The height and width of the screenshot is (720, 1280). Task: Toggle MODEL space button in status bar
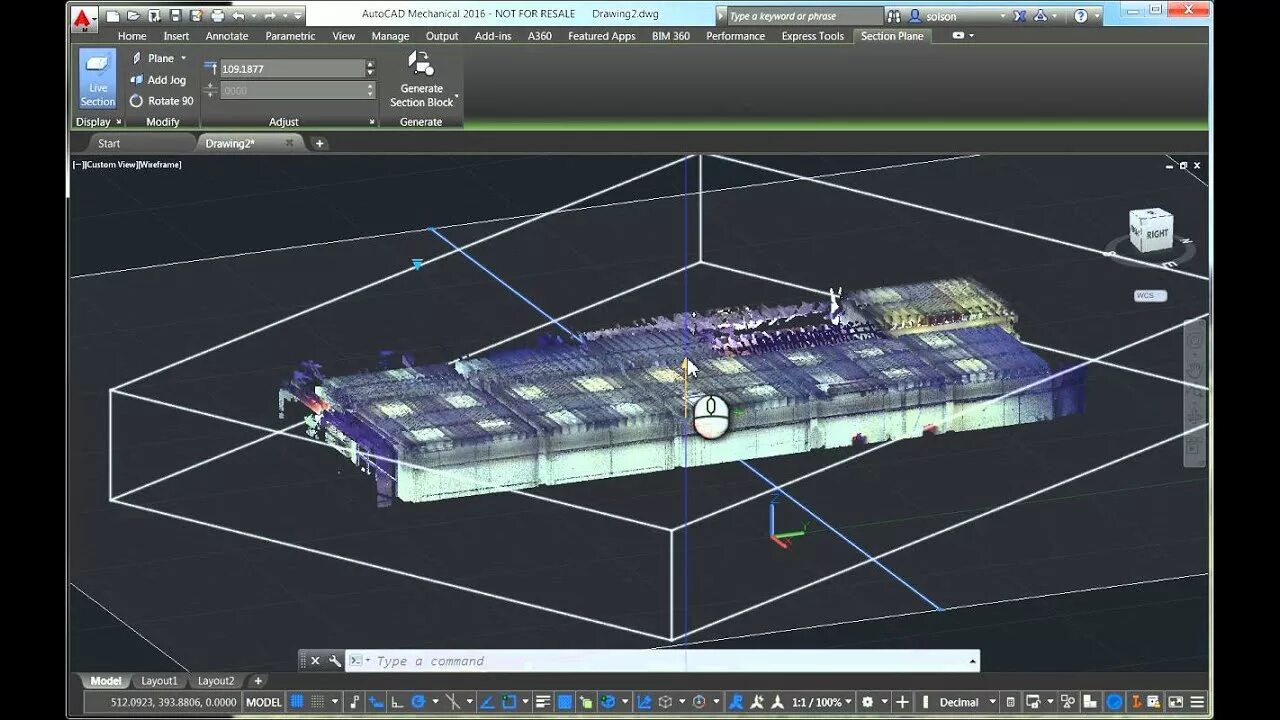tap(264, 702)
